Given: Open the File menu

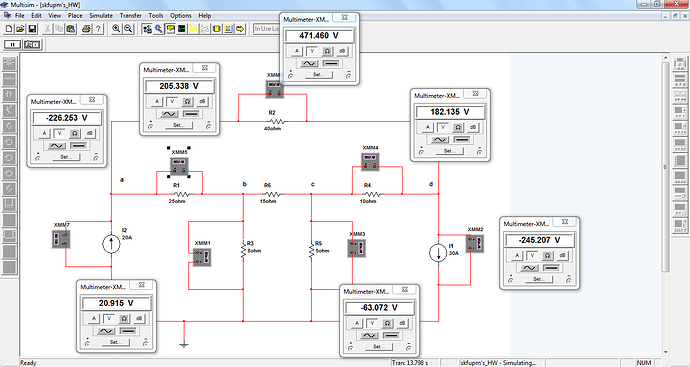Looking at the screenshot, I should pos(20,15).
